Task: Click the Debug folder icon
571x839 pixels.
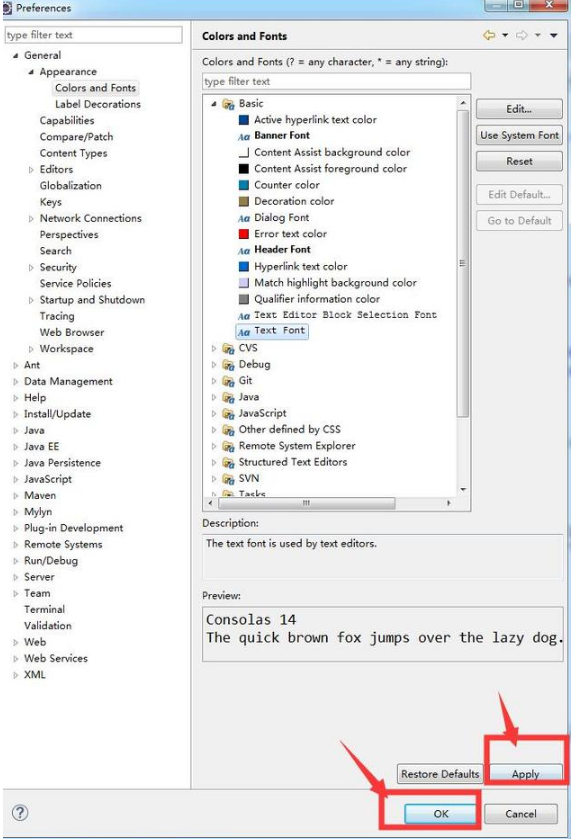Action: coord(229,365)
